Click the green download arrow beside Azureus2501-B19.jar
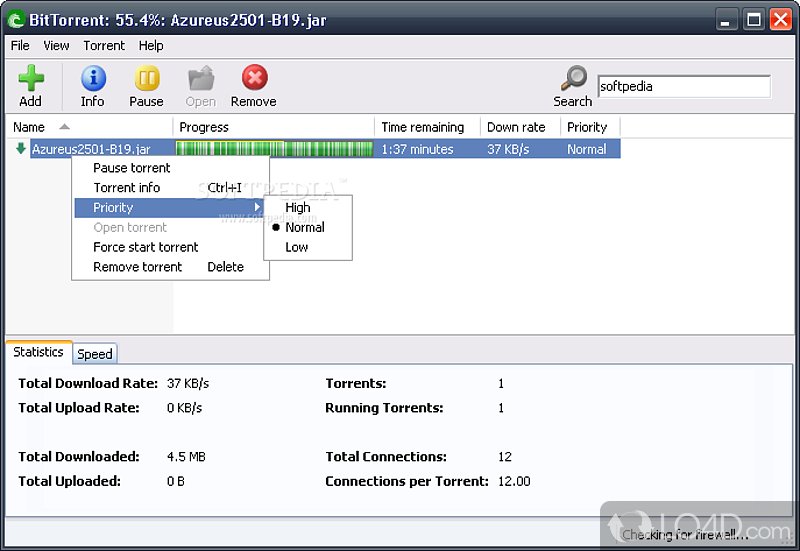 coord(21,148)
